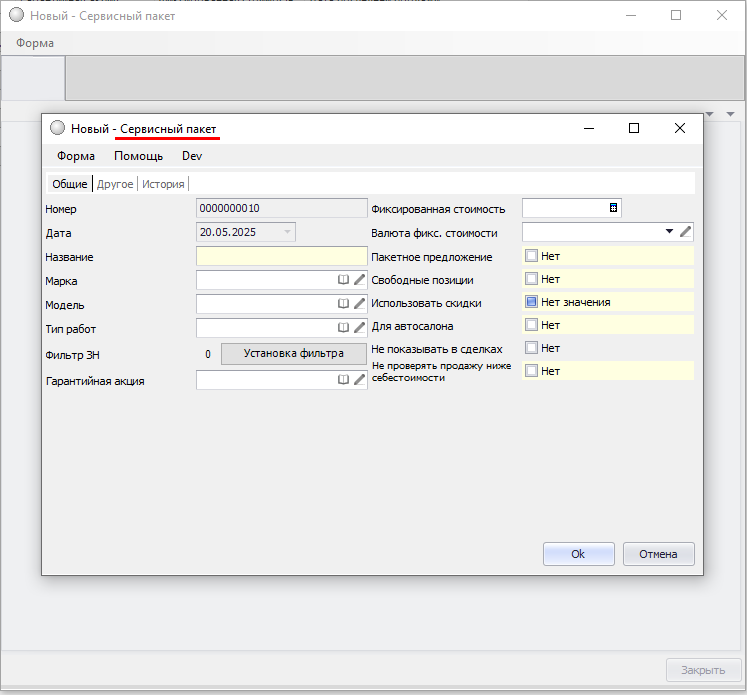The width and height of the screenshot is (747, 695).
Task: Check the Для автосалона checkbox
Action: 531,325
